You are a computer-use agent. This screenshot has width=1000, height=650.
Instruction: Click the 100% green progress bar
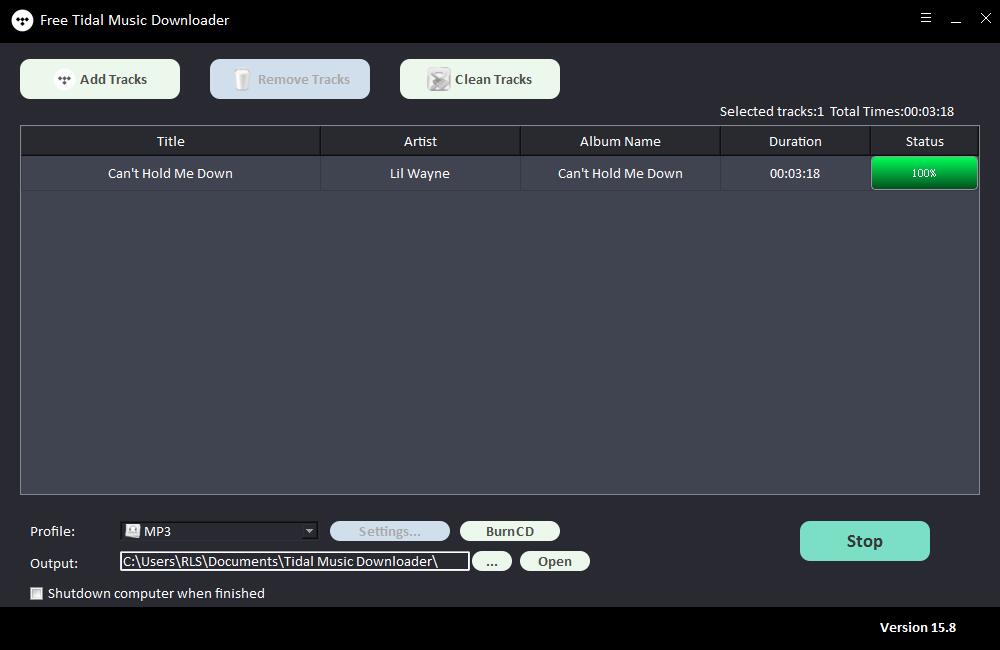924,173
